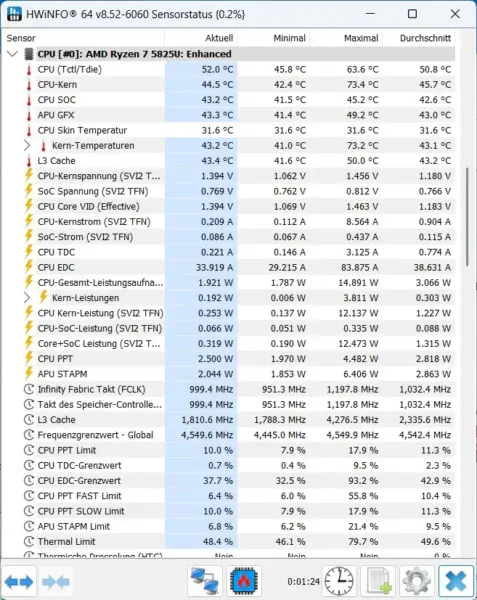This screenshot has height=600, width=477.
Task: Select the CPU-SoC-Leistung (SVI2 TFN) row
Action: click(230, 329)
